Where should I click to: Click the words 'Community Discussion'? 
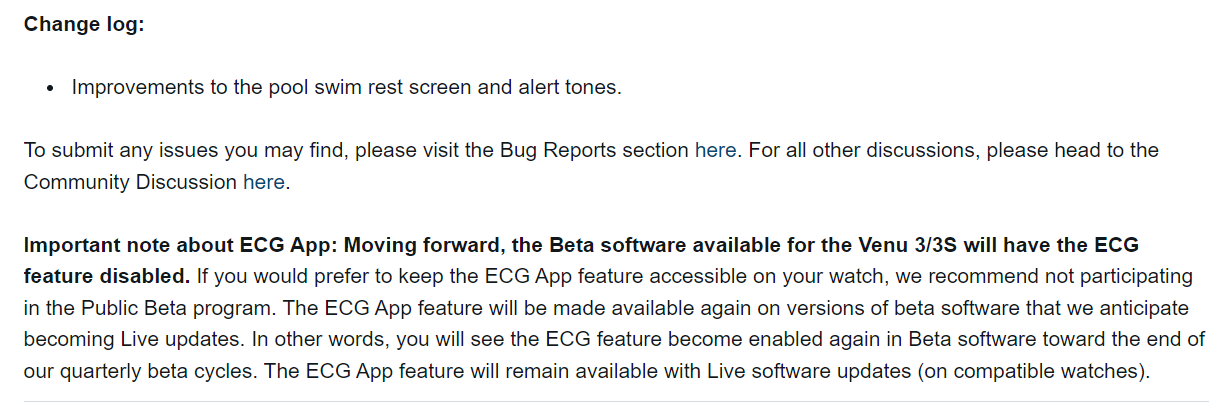131,183
